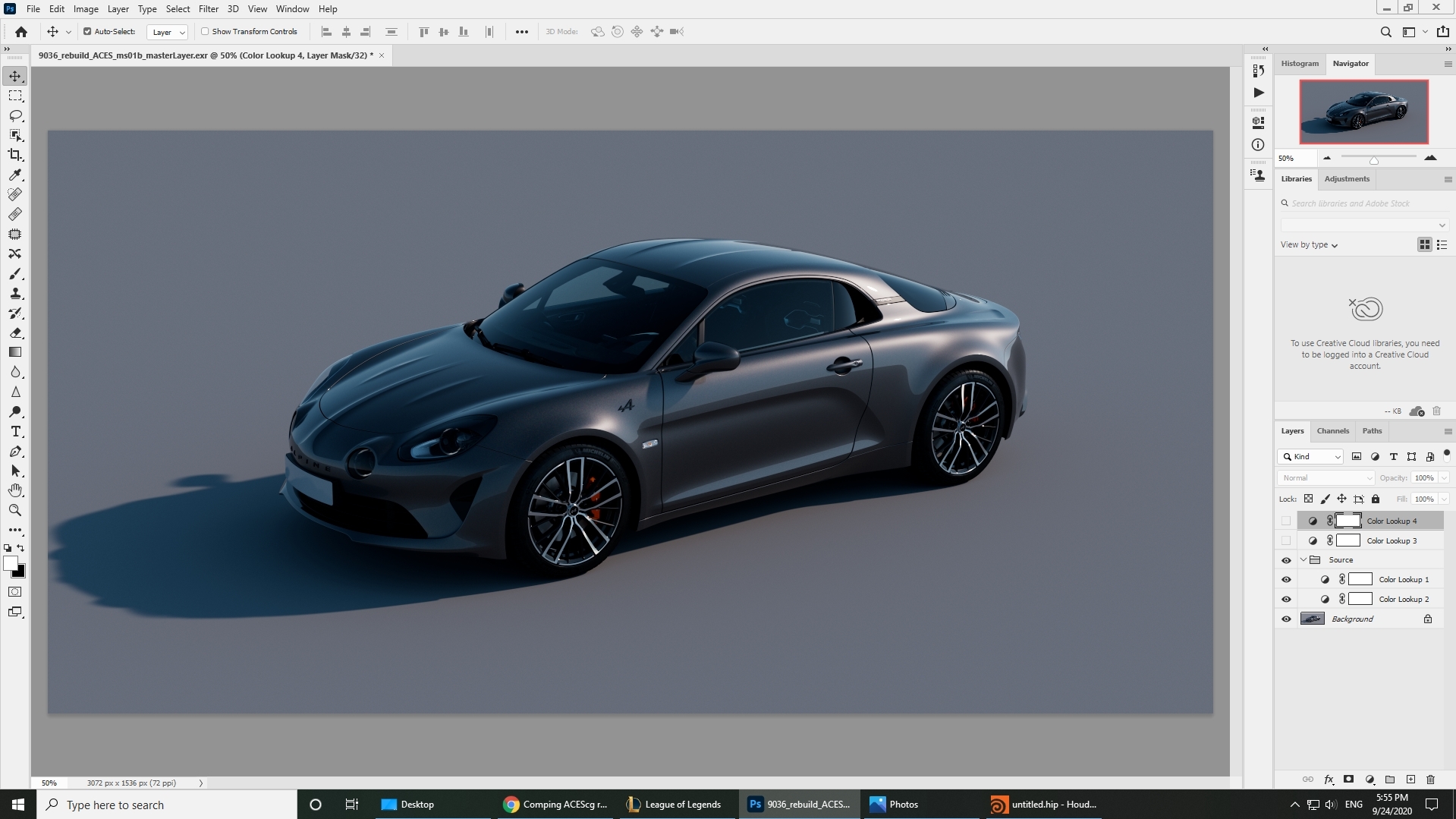Switch to the Channels tab

click(x=1332, y=430)
